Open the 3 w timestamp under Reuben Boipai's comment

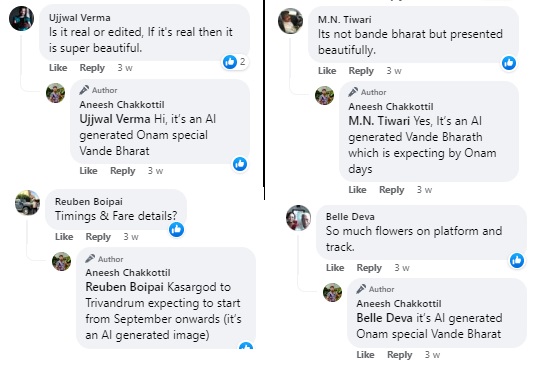click(x=131, y=236)
